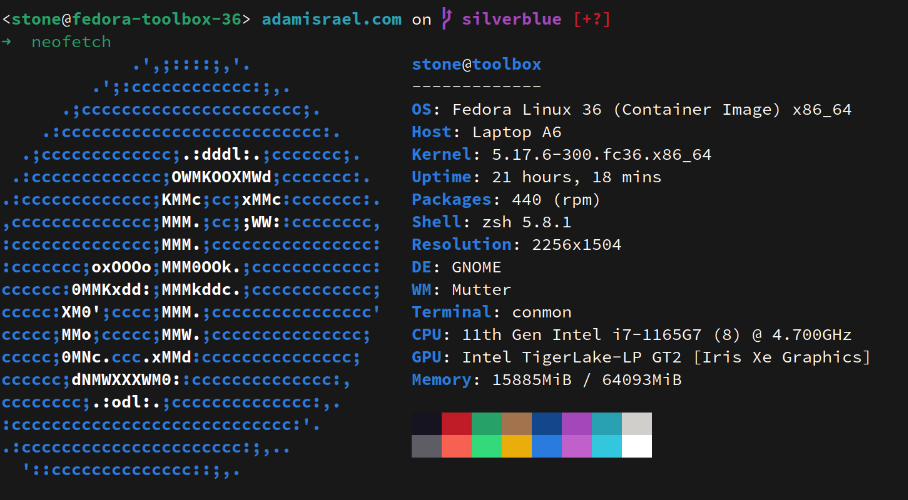Click the 'Memory' label
This screenshot has width=908, height=500.
pos(441,380)
